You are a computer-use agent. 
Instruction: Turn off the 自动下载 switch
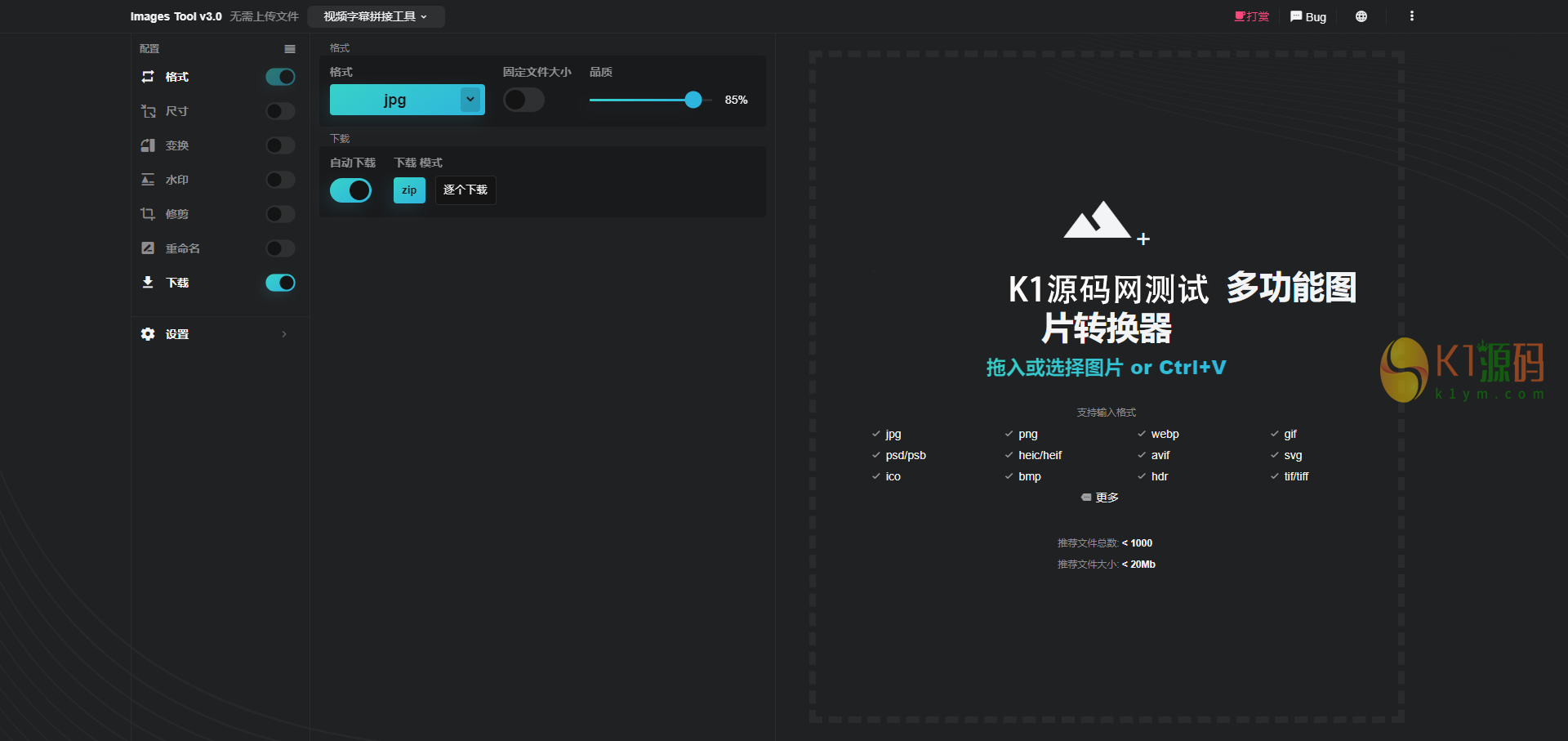(350, 190)
